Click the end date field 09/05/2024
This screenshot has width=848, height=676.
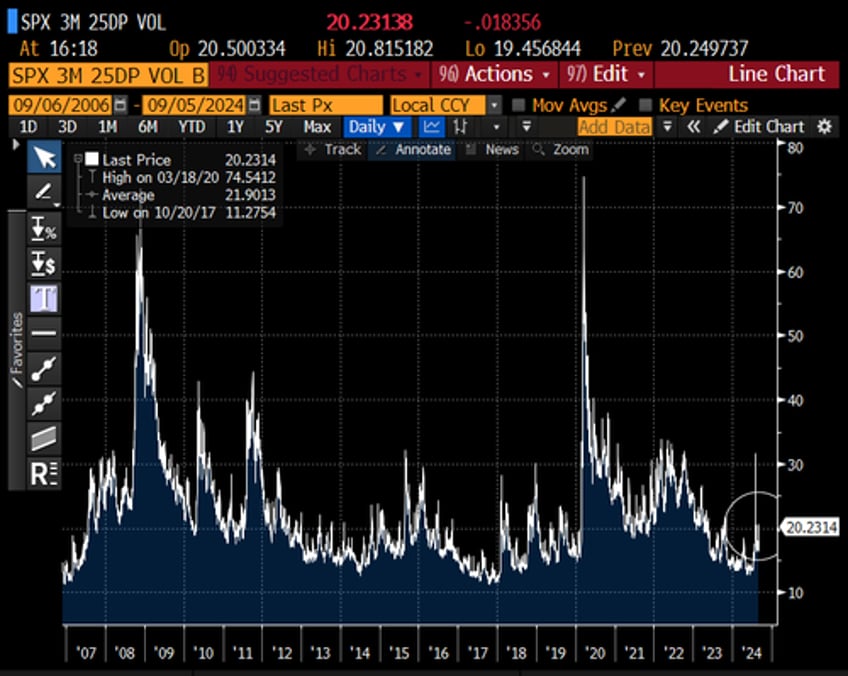[195, 105]
